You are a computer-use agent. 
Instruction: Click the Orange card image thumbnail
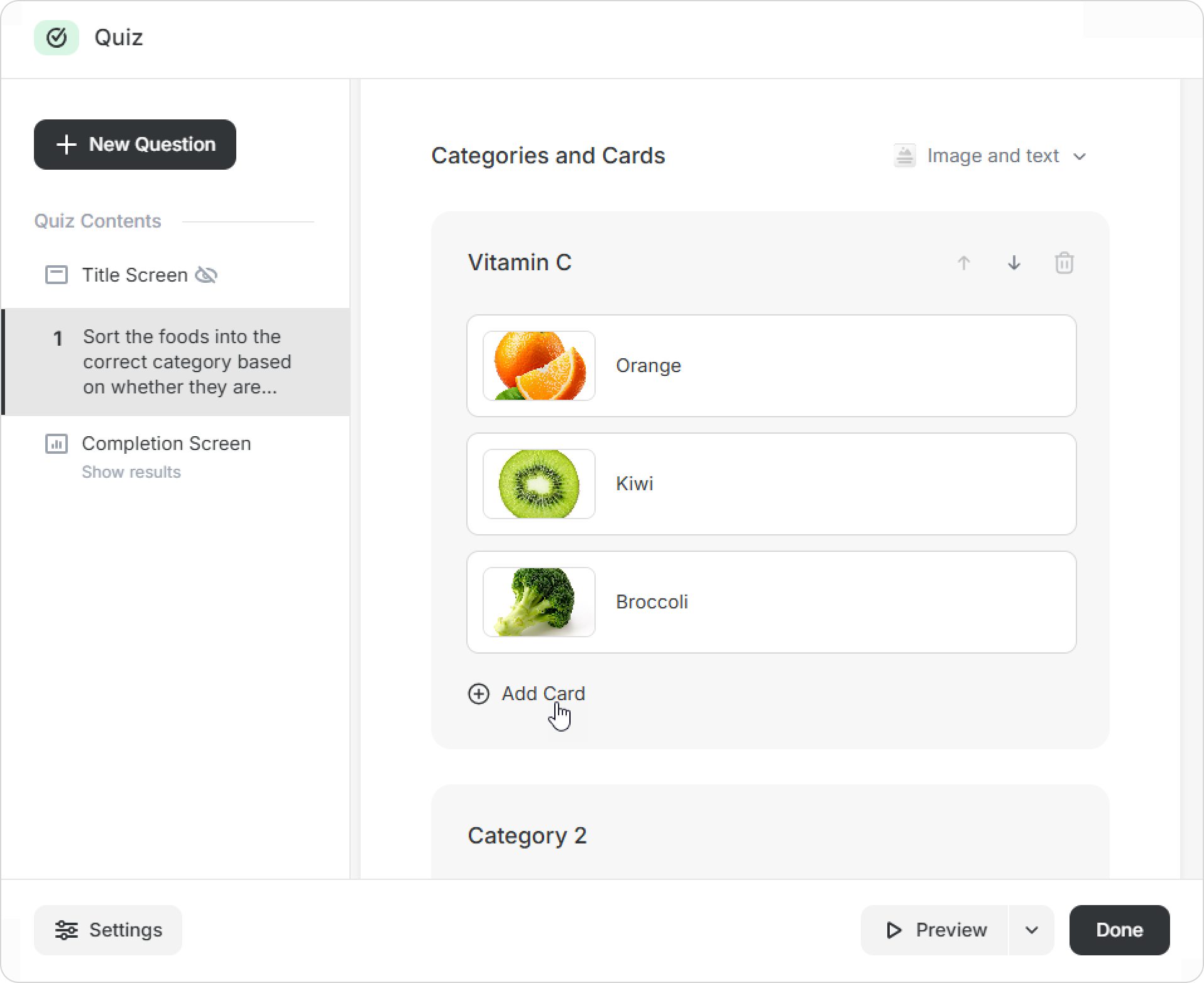coord(539,366)
